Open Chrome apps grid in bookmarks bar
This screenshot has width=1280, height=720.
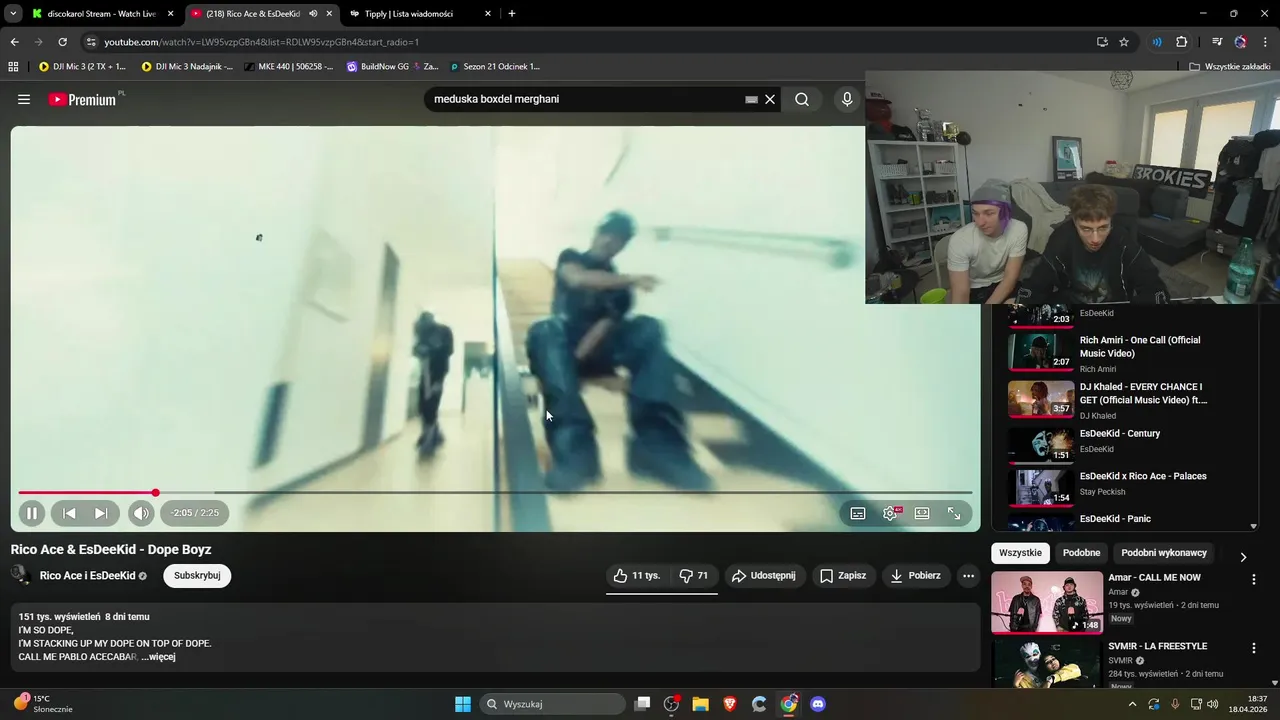tap(13, 67)
